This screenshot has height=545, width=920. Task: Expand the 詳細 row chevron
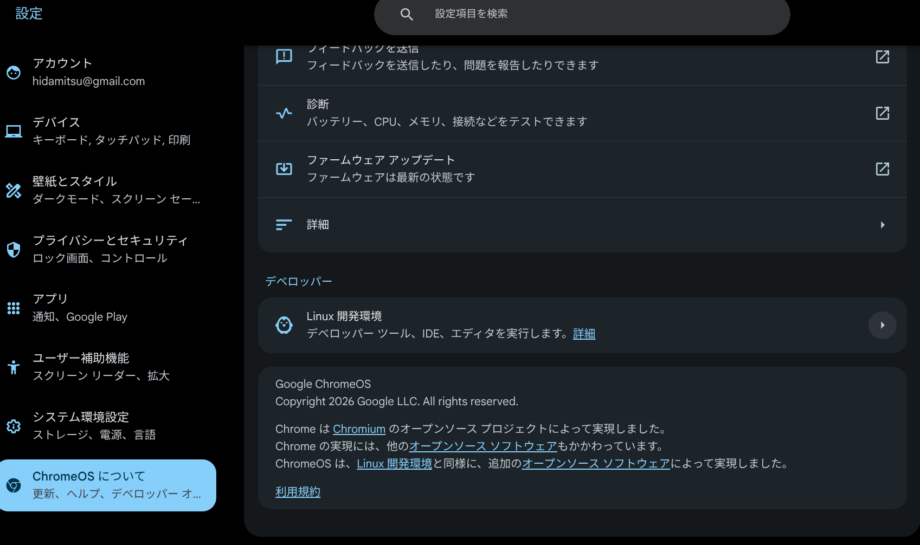(x=882, y=225)
